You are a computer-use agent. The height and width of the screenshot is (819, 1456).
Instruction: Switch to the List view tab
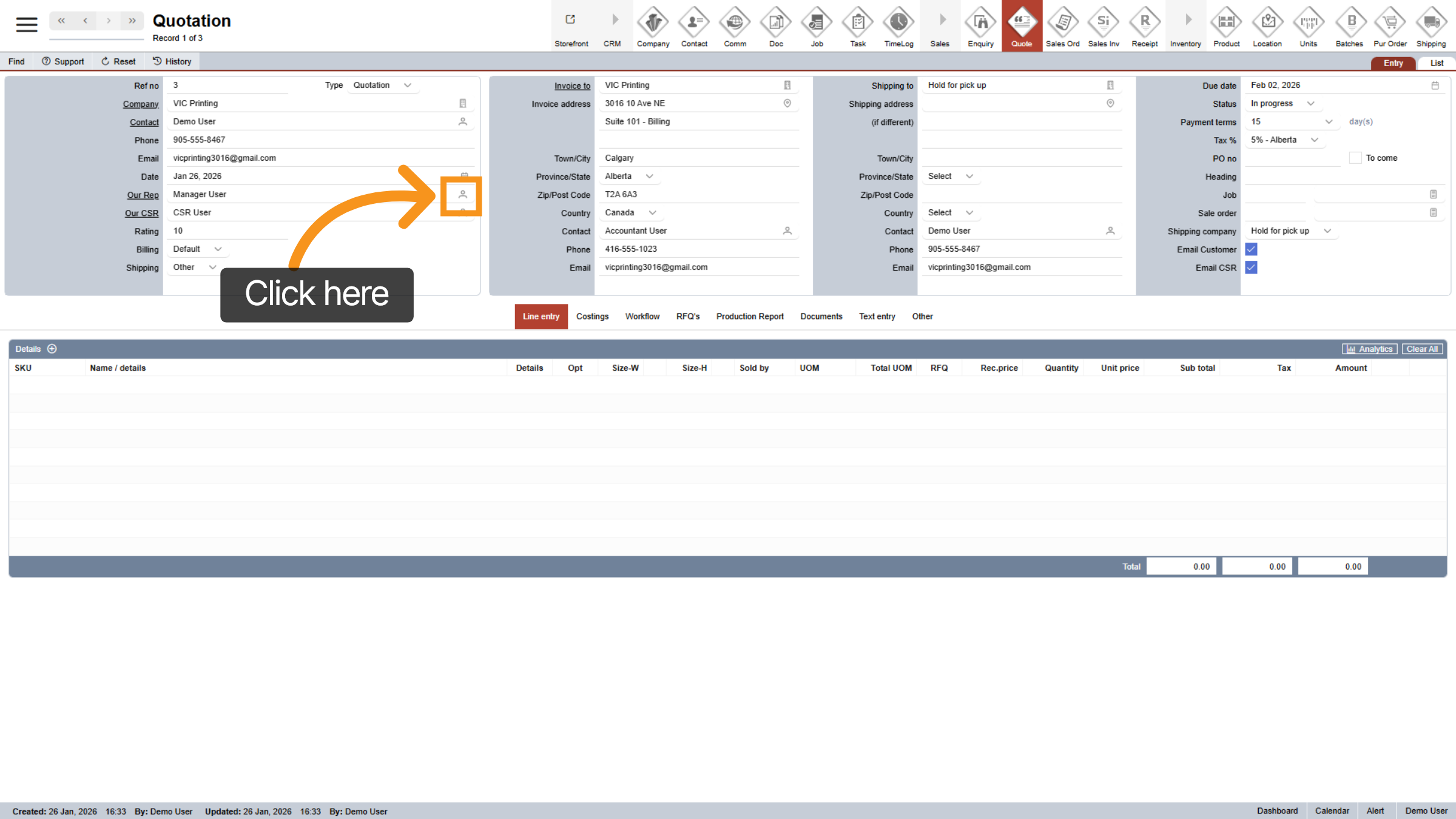click(x=1437, y=63)
